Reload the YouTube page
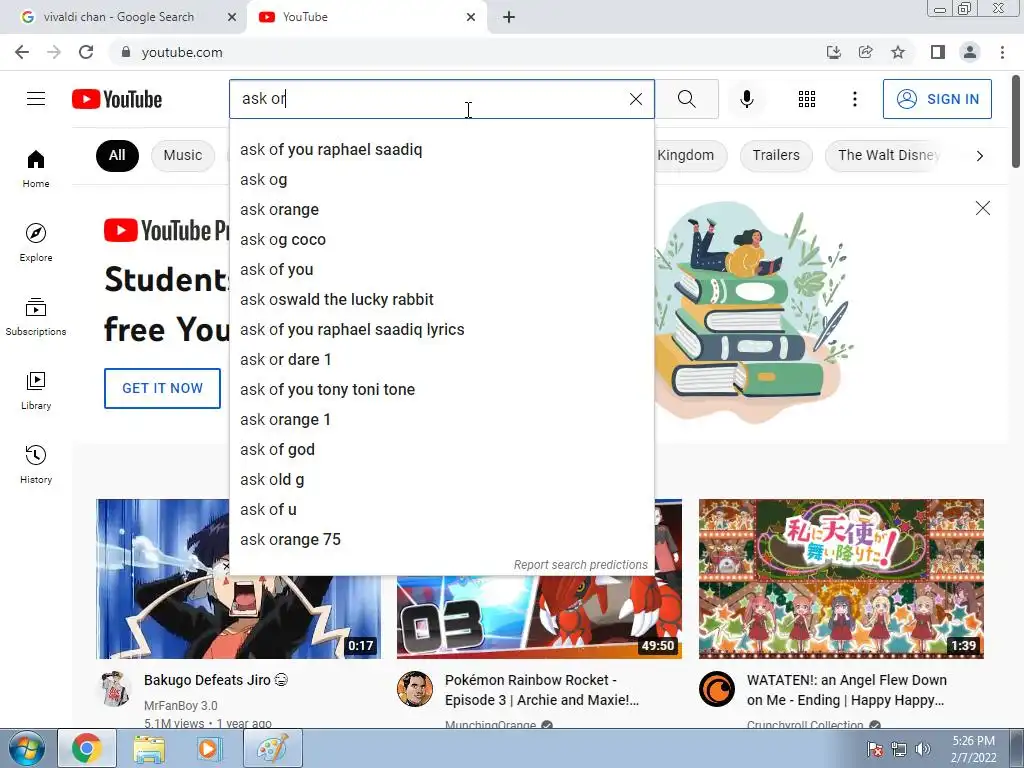1024x768 pixels. coord(86,52)
